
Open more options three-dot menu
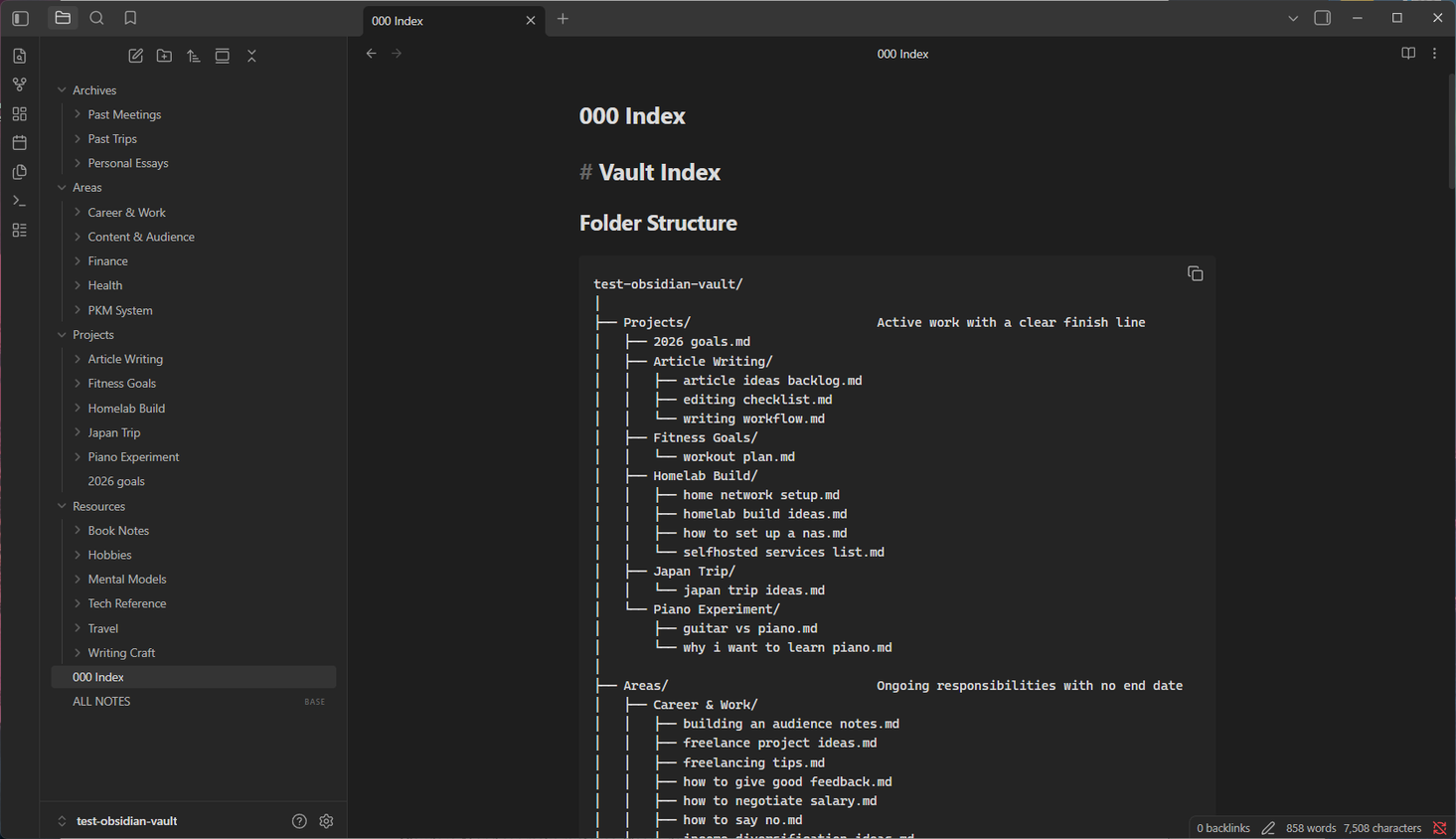pos(1434,54)
